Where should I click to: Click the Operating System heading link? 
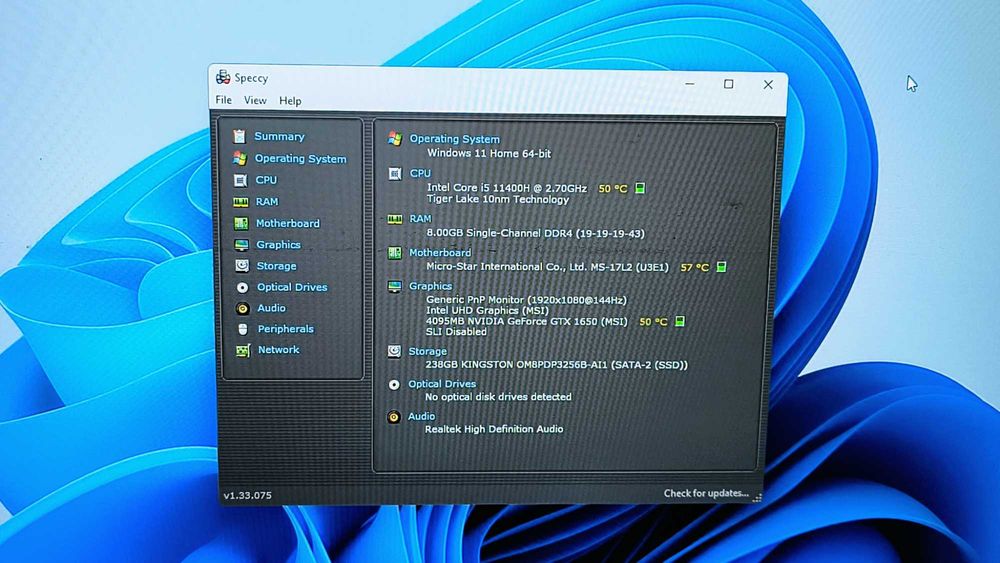tap(454, 139)
